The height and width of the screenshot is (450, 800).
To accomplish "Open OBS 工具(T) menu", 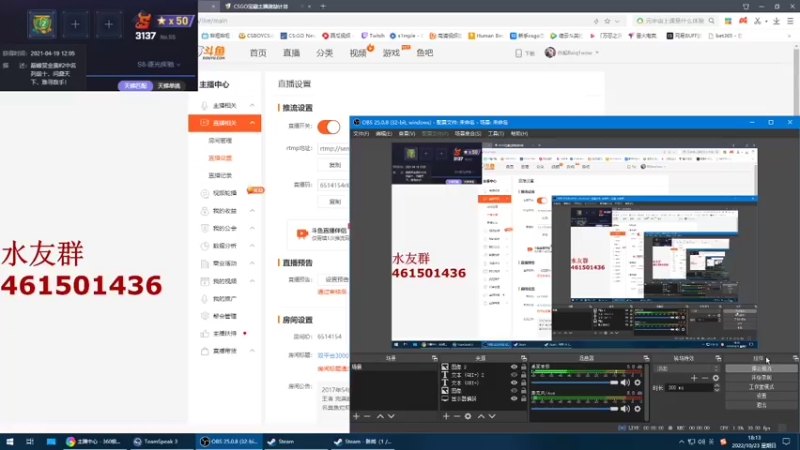I will point(495,134).
